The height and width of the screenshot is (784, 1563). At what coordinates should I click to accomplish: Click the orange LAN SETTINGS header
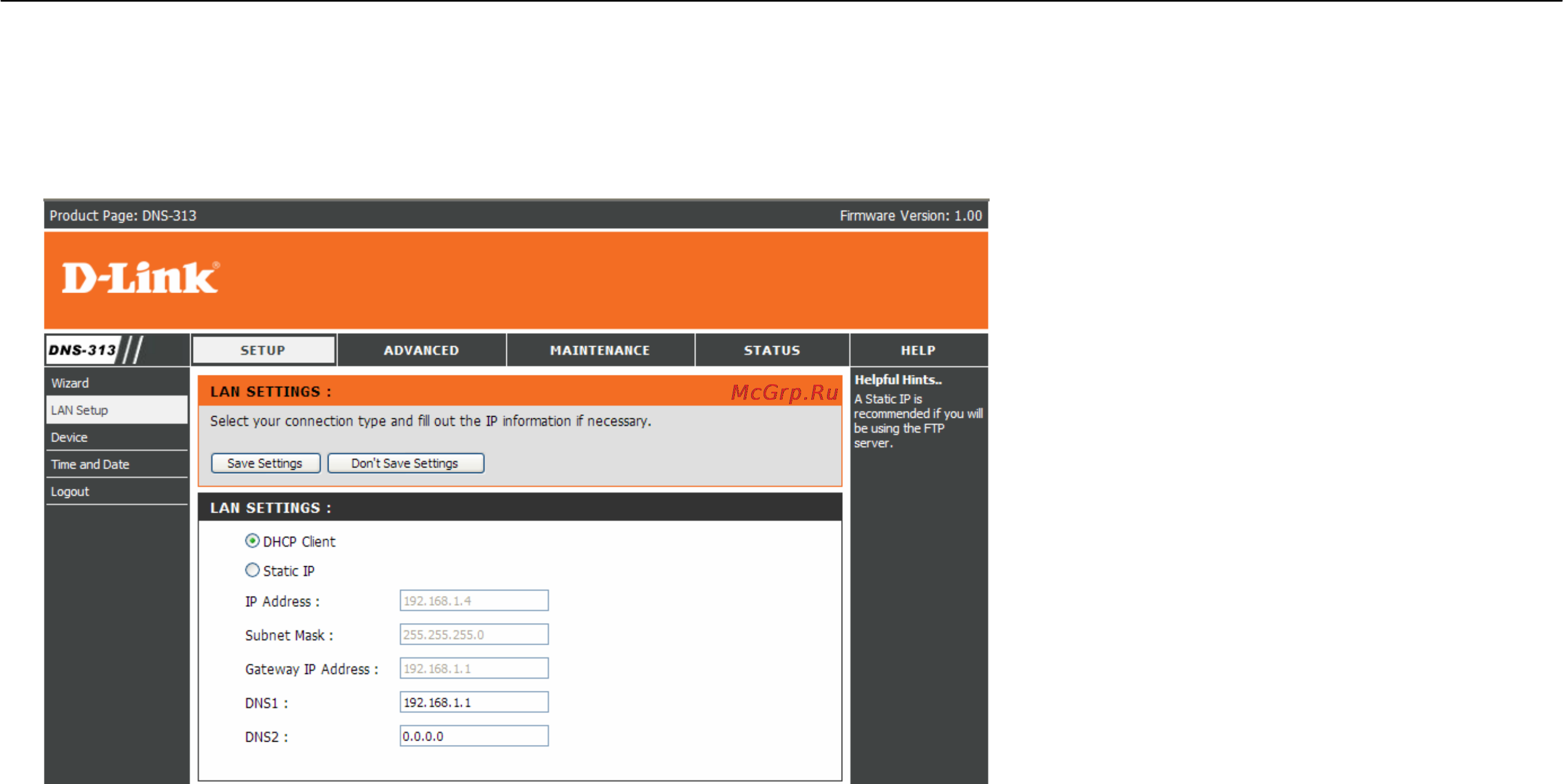click(520, 391)
